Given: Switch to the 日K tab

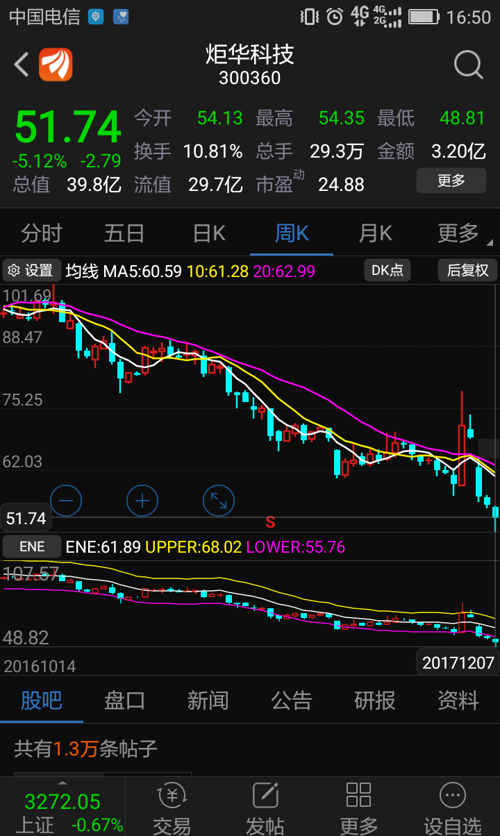Looking at the screenshot, I should click(209, 234).
